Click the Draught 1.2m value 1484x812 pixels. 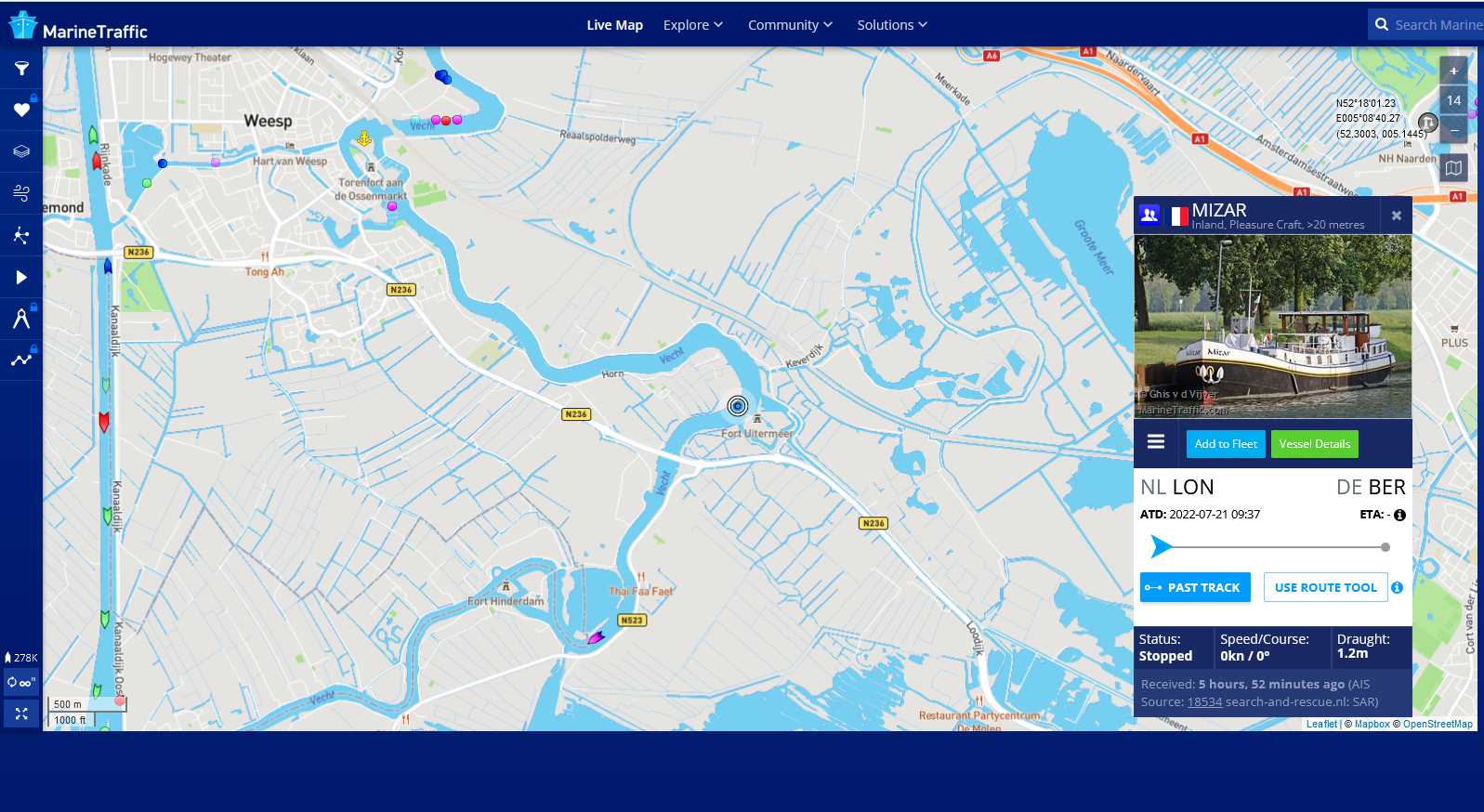point(1353,654)
